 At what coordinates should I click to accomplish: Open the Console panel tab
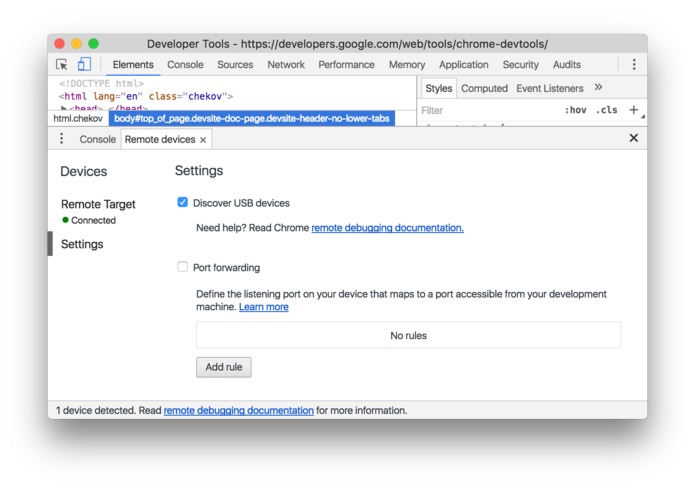tap(185, 65)
